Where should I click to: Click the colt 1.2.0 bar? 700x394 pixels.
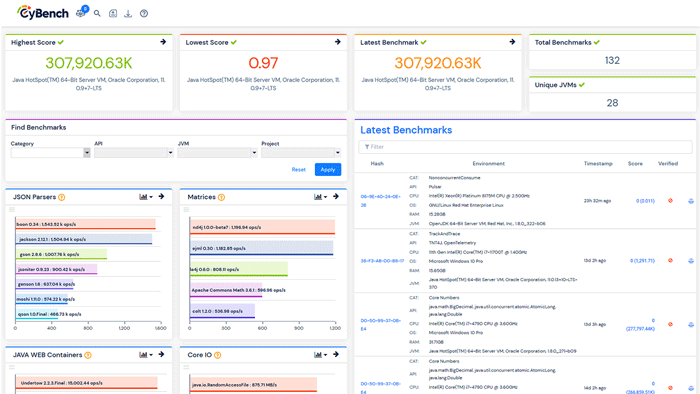pyautogui.click(x=222, y=311)
